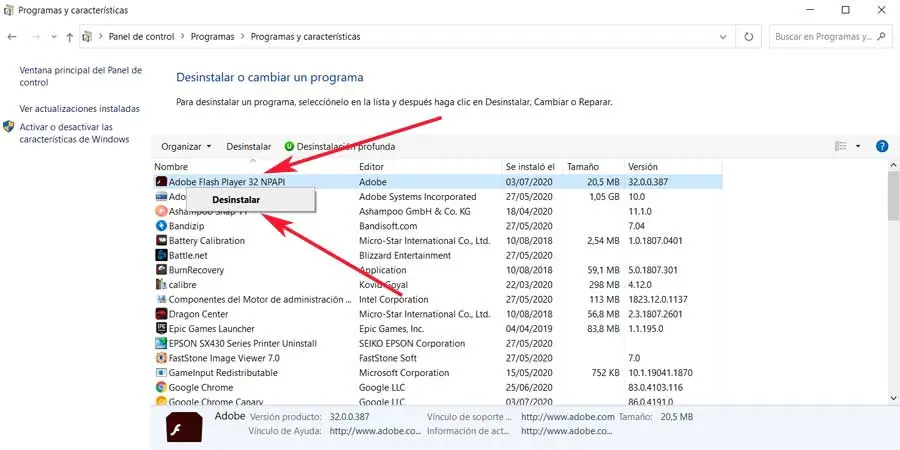Image resolution: width=900 pixels, height=450 pixels.
Task: Click the 83.0.4103.116 version cell
Action: [x=655, y=387]
